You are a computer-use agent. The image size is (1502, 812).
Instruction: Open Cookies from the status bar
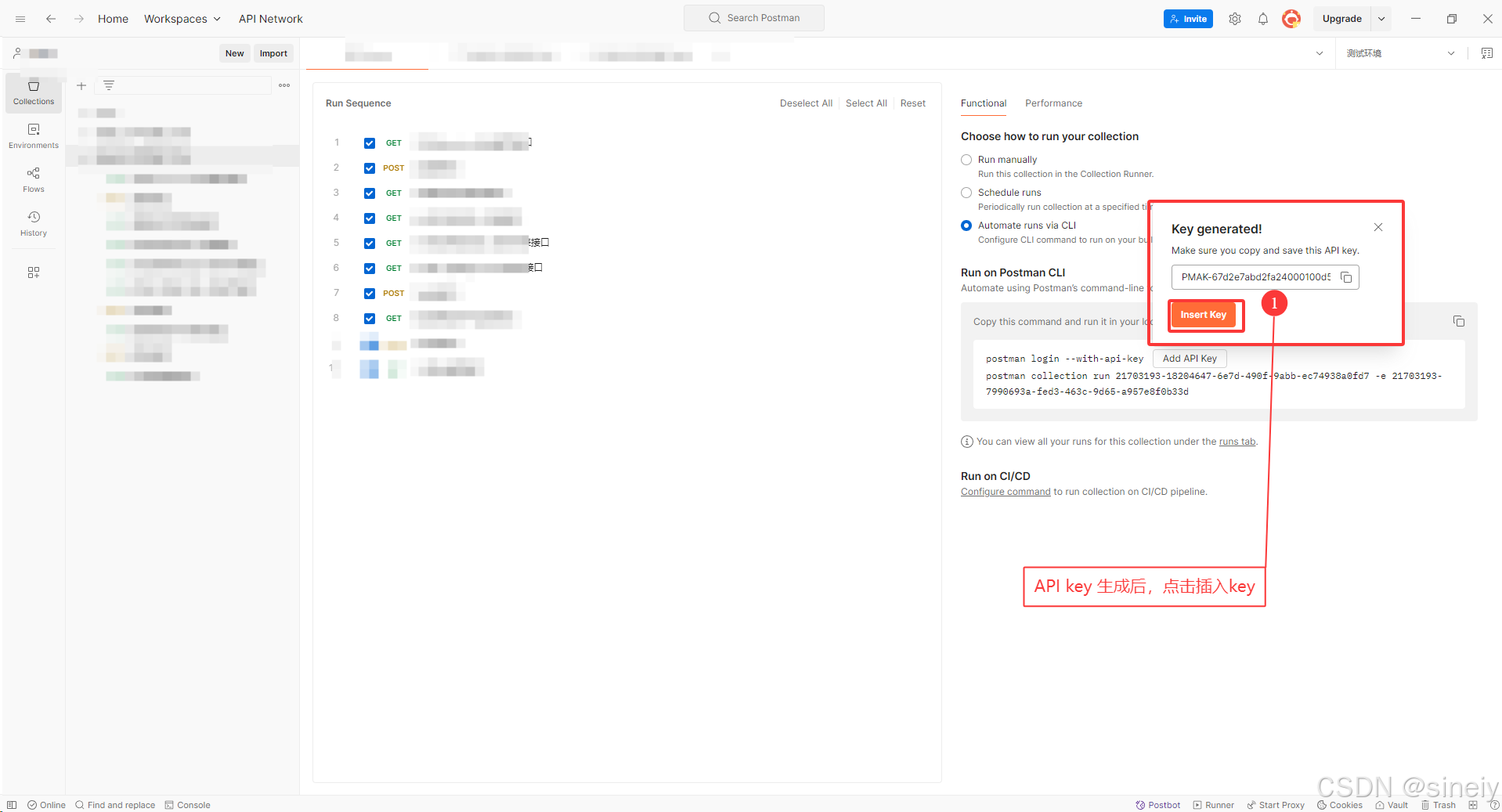[x=1339, y=805]
